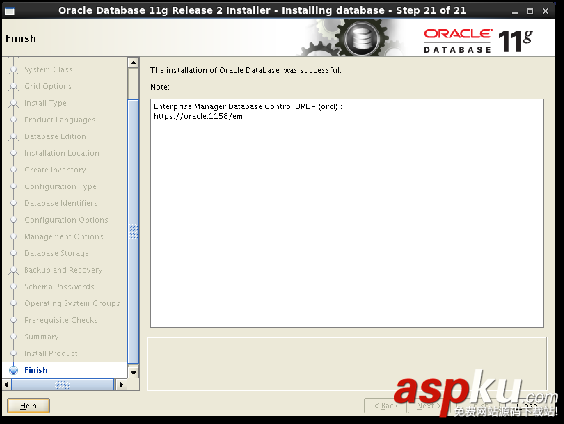Click the Enterprise Manager URL text

click(198, 116)
